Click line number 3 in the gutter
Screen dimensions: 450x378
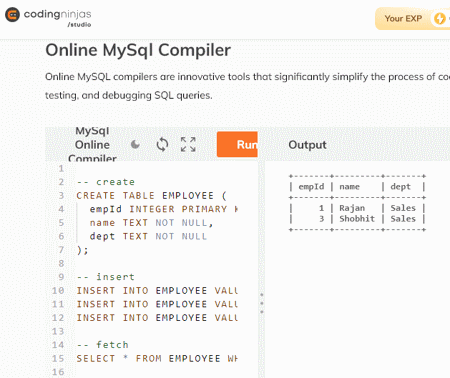pyautogui.click(x=61, y=196)
